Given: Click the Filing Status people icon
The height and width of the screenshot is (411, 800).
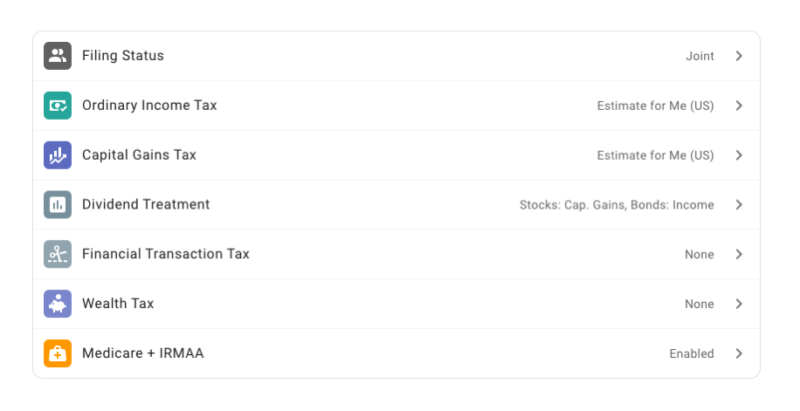Looking at the screenshot, I should 58,56.
